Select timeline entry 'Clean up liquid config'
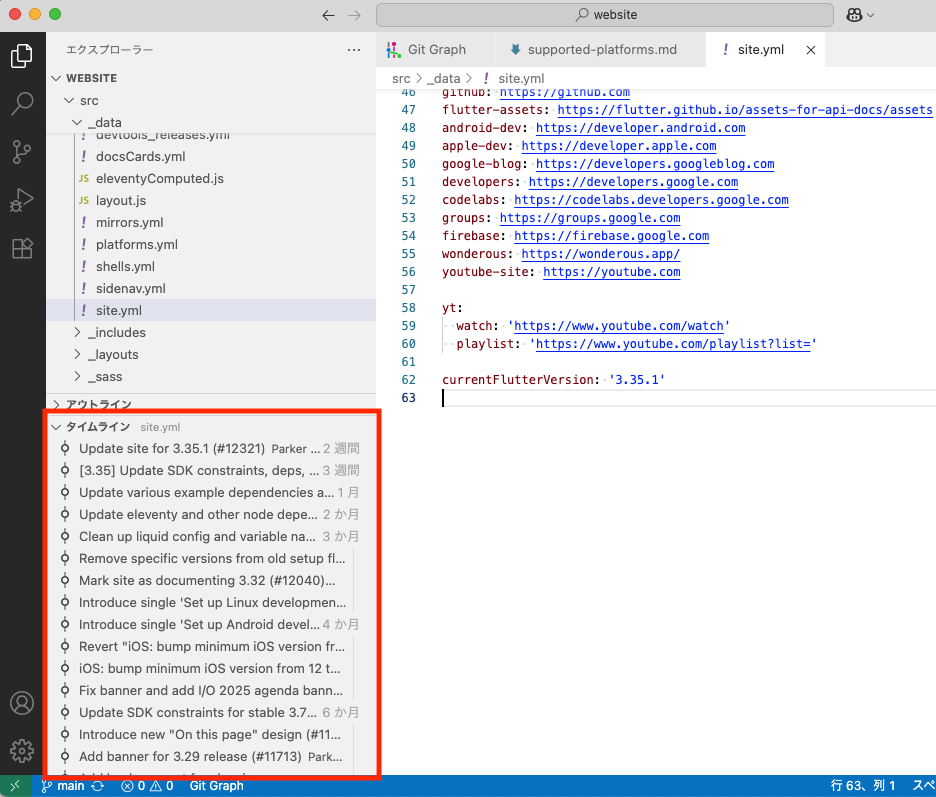Viewport: 936px width, 797px height. pyautogui.click(x=211, y=537)
